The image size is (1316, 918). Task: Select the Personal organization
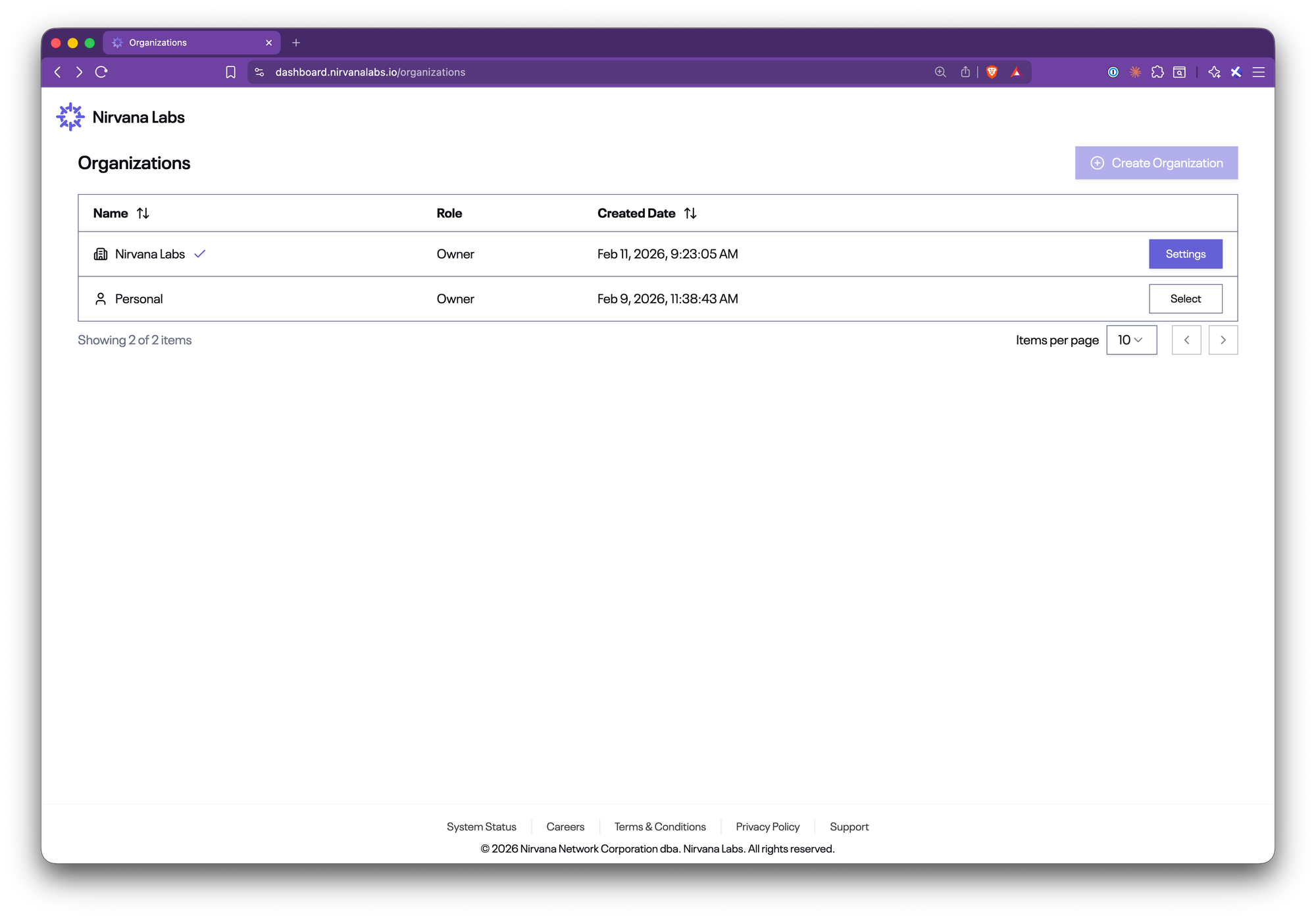(1185, 299)
